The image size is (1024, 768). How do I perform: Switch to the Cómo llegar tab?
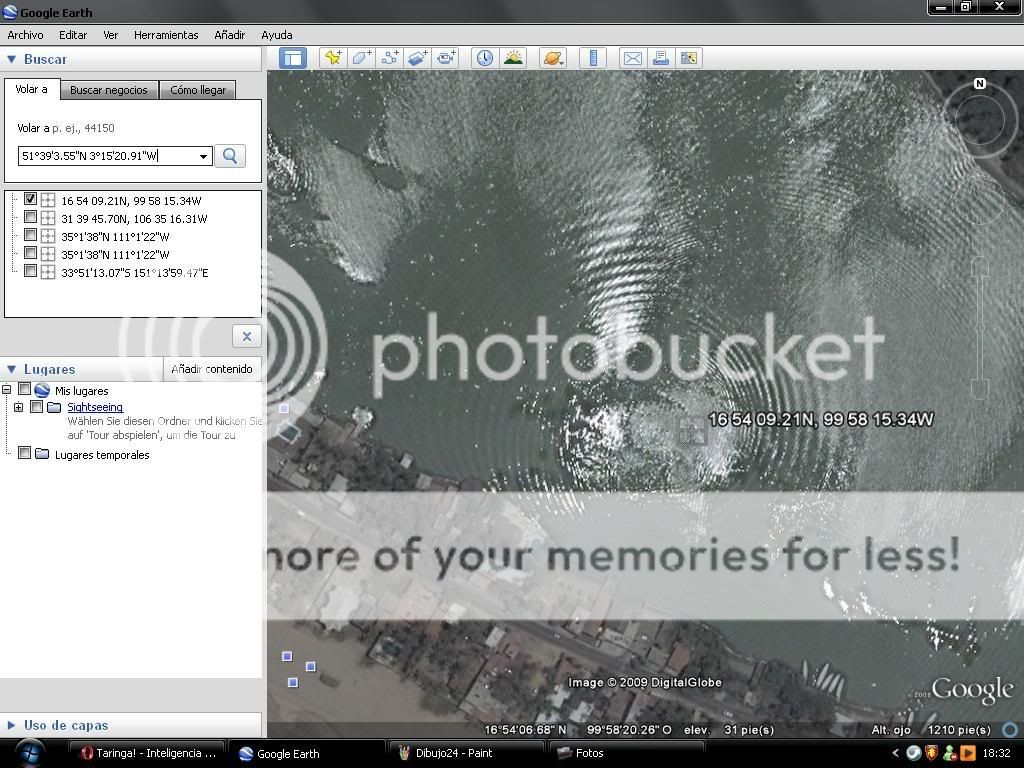[x=198, y=90]
